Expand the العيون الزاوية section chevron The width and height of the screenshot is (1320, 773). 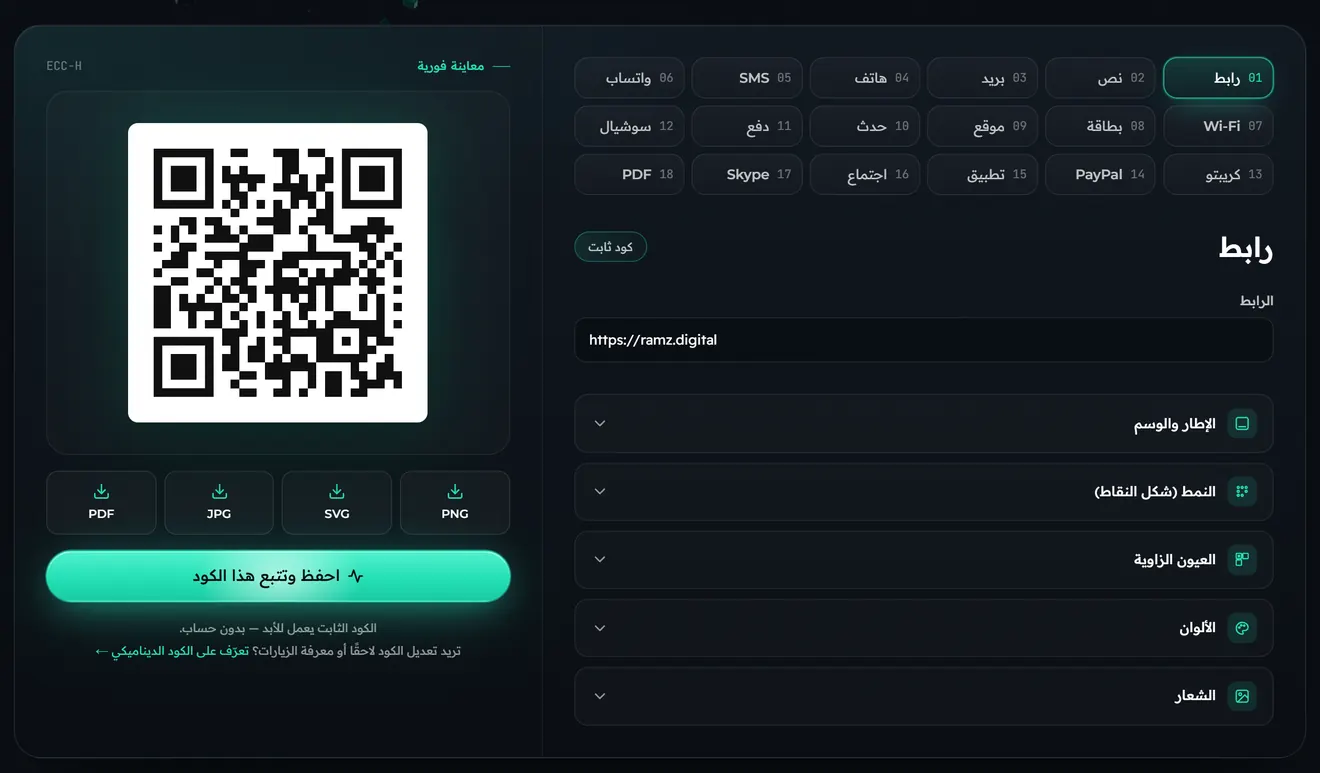[x=600, y=560]
